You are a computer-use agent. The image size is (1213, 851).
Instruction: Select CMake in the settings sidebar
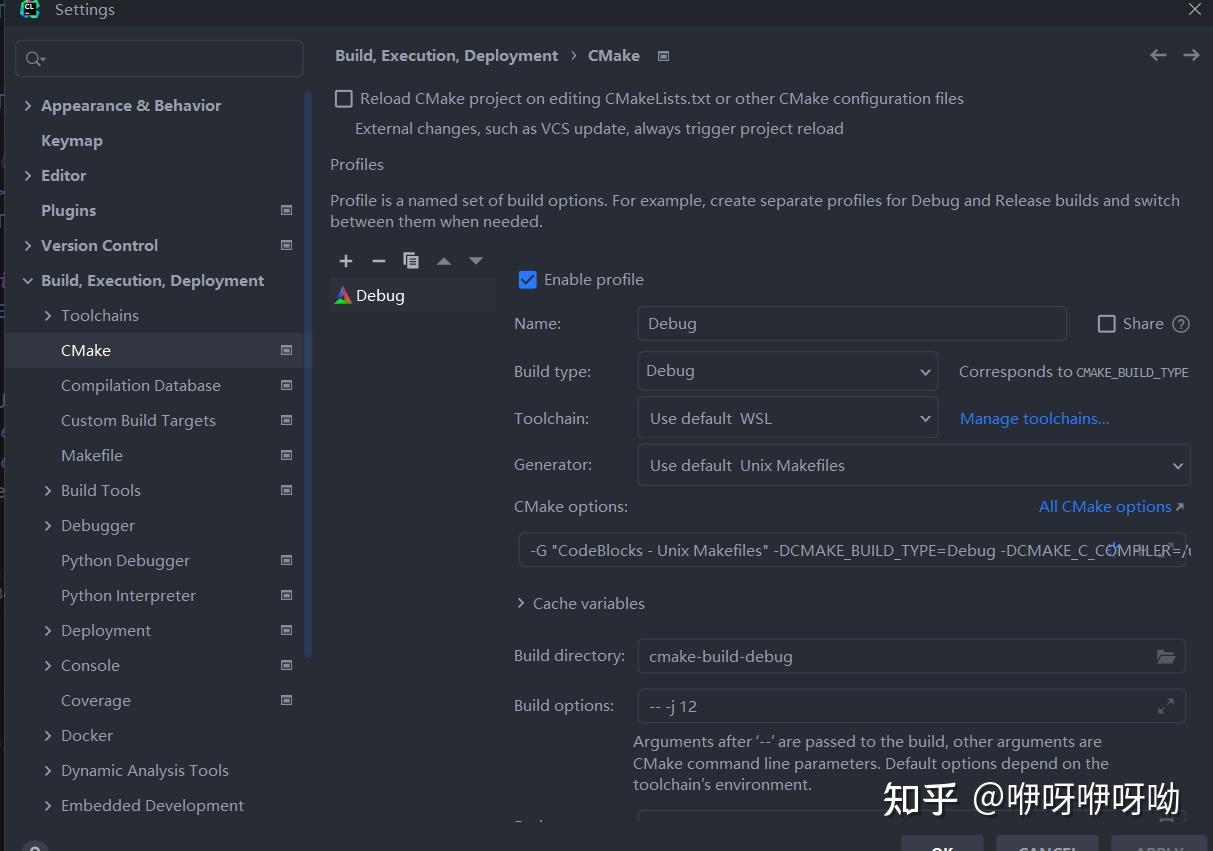click(x=84, y=350)
